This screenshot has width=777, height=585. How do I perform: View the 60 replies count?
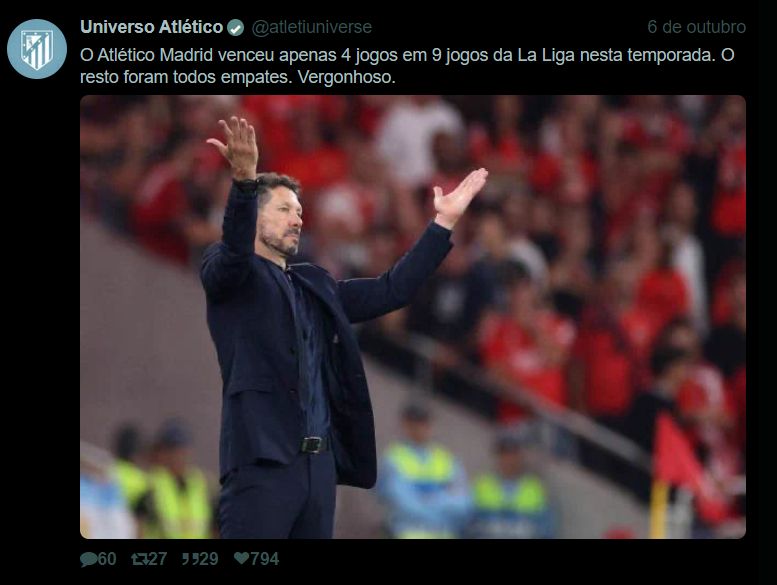point(107,559)
